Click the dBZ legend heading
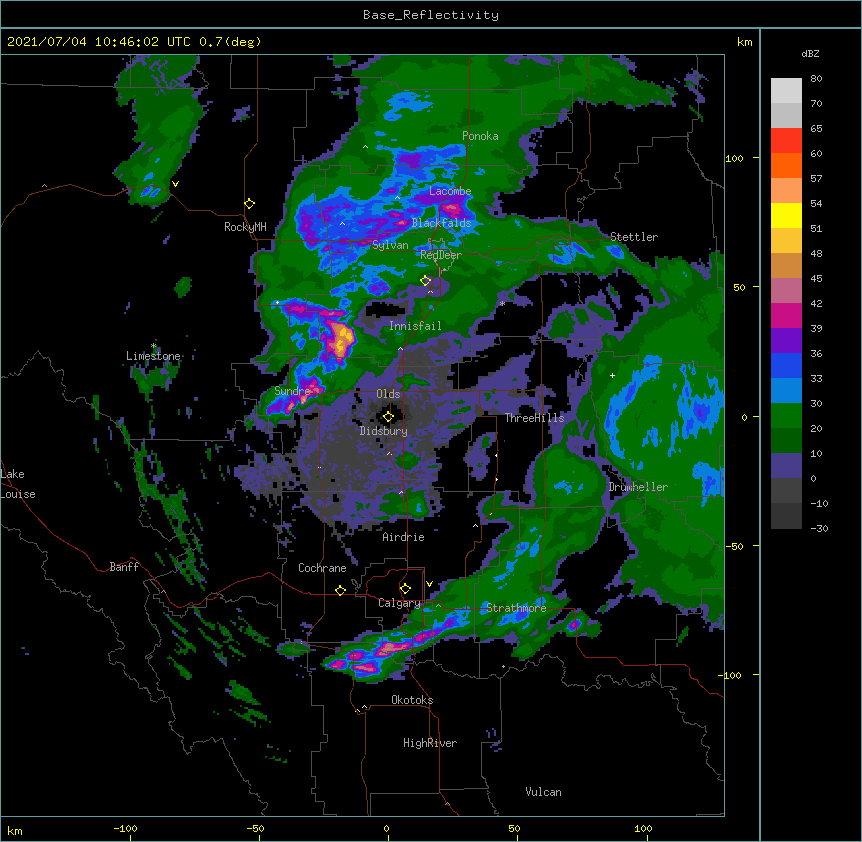The width and height of the screenshot is (862, 842). tap(810, 53)
